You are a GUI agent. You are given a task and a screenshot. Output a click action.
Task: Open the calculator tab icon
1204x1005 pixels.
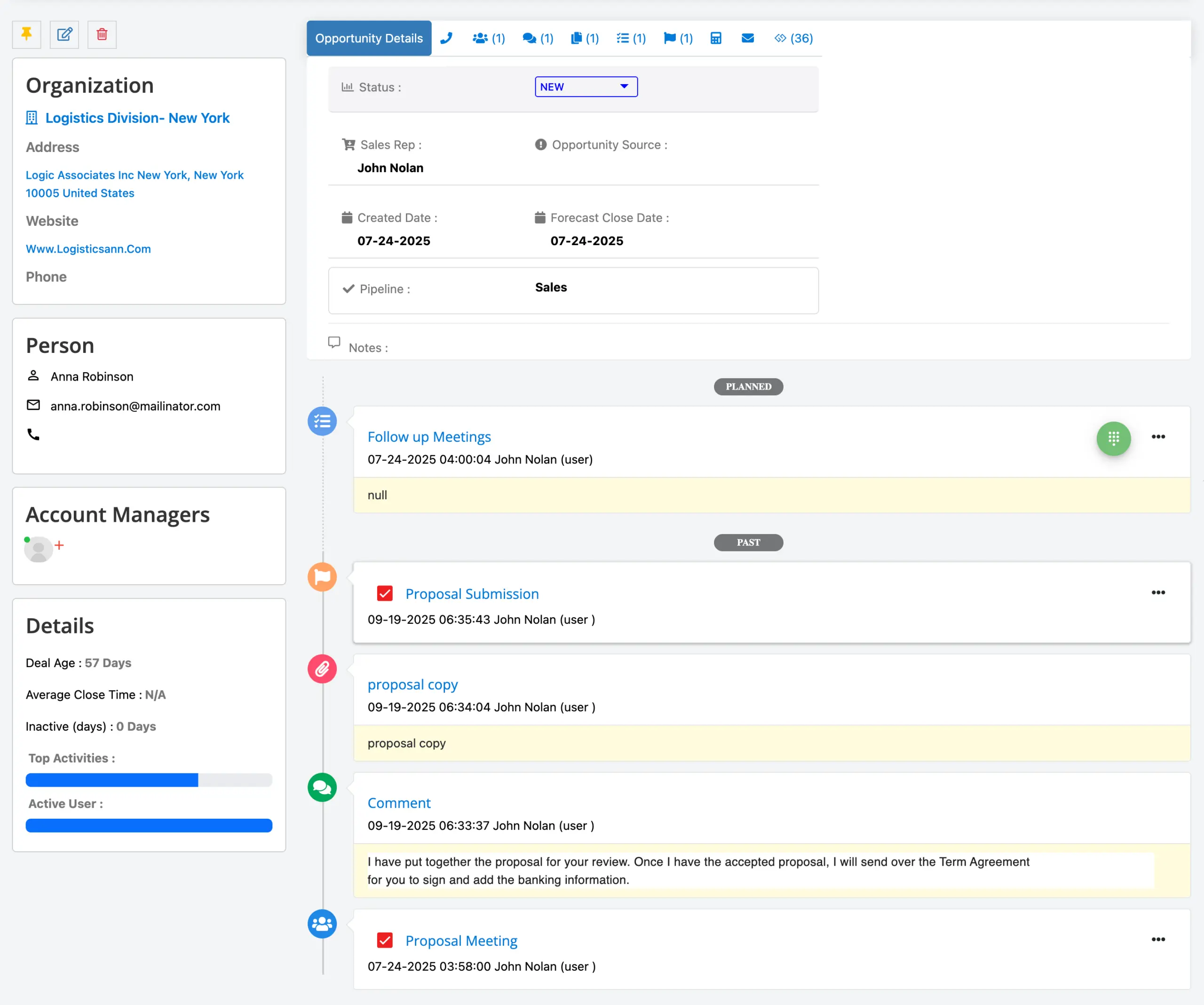715,39
